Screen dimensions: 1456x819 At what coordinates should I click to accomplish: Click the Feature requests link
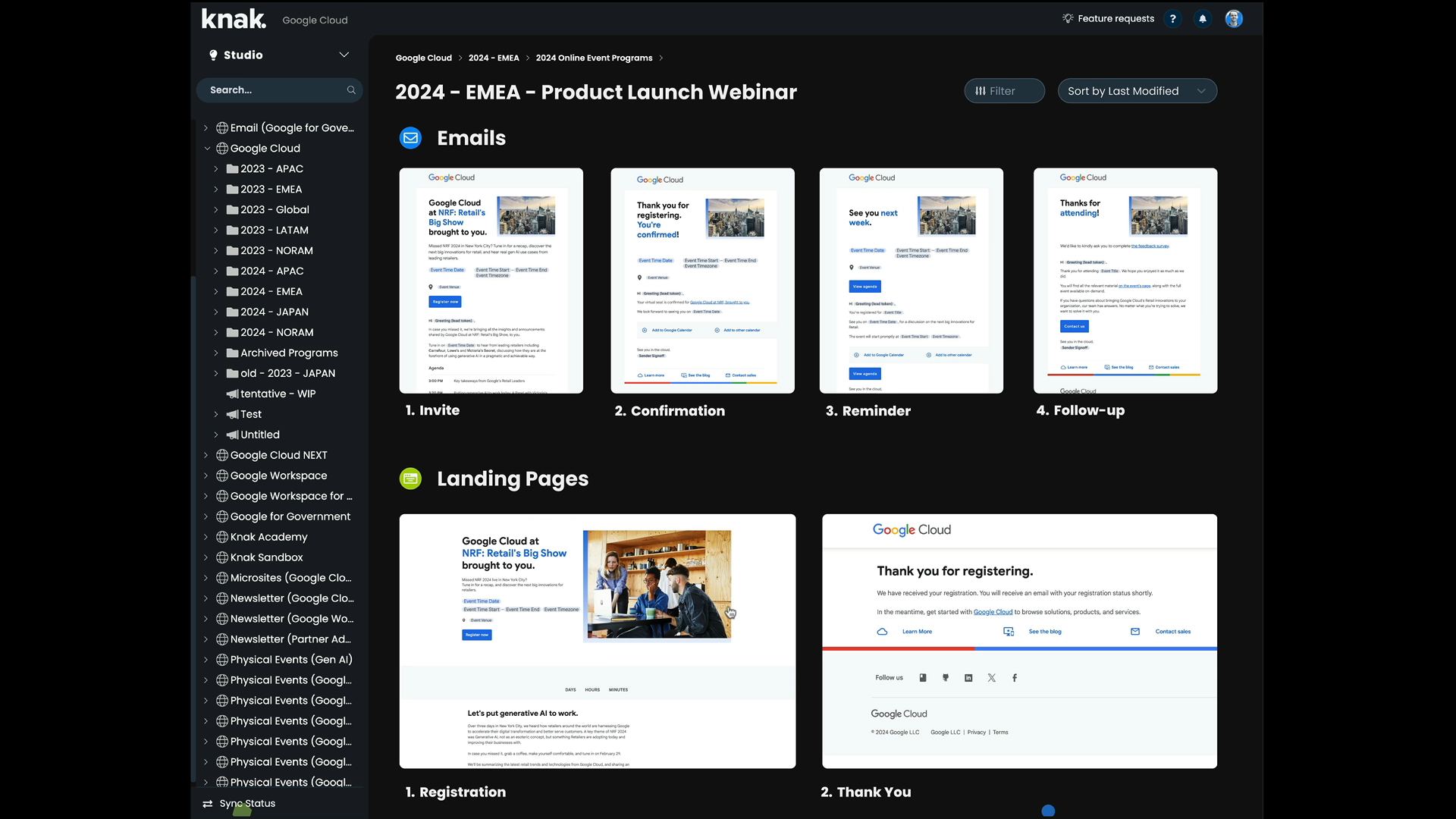click(1116, 19)
